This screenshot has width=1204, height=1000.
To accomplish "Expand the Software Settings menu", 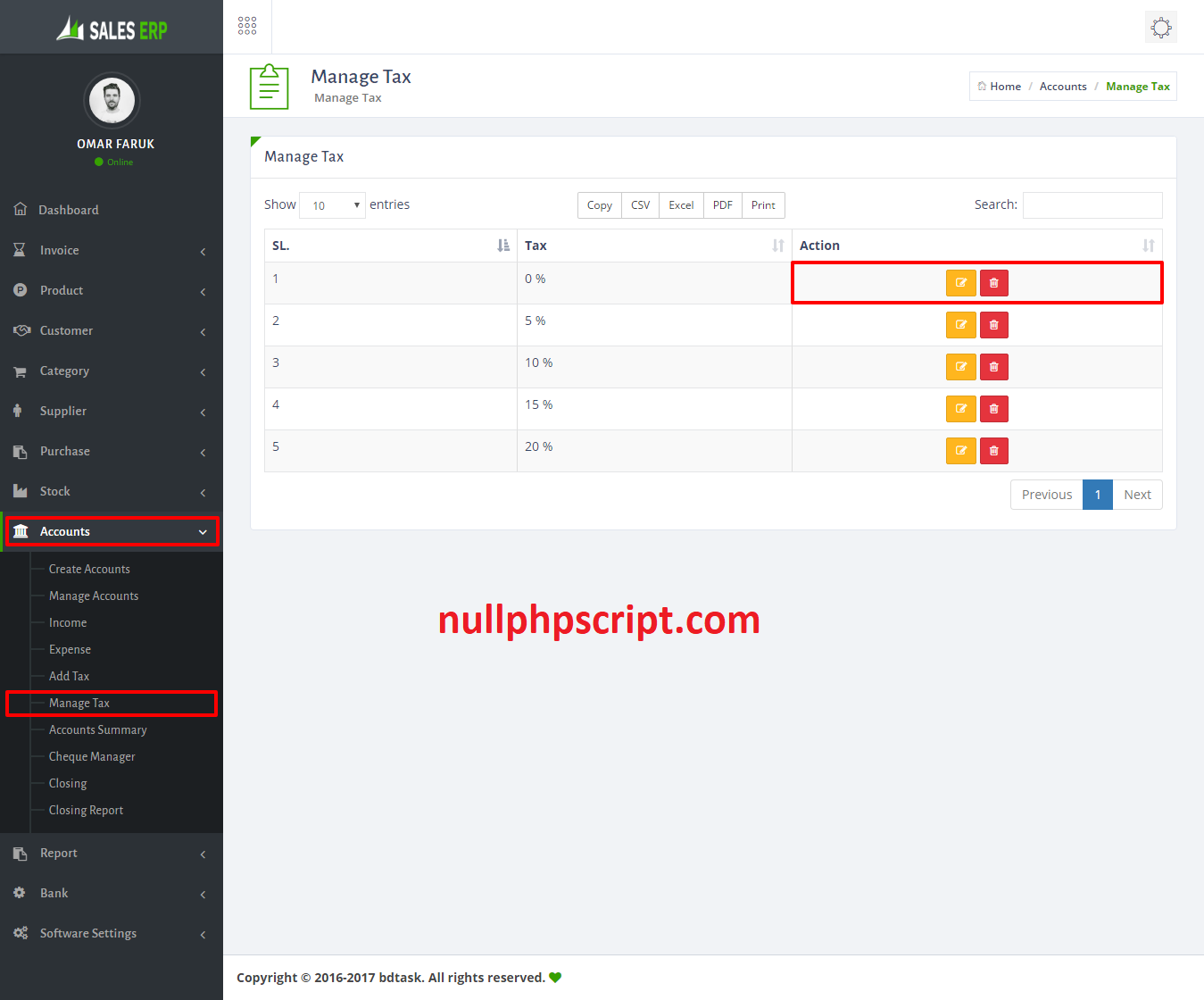I will pos(112,933).
